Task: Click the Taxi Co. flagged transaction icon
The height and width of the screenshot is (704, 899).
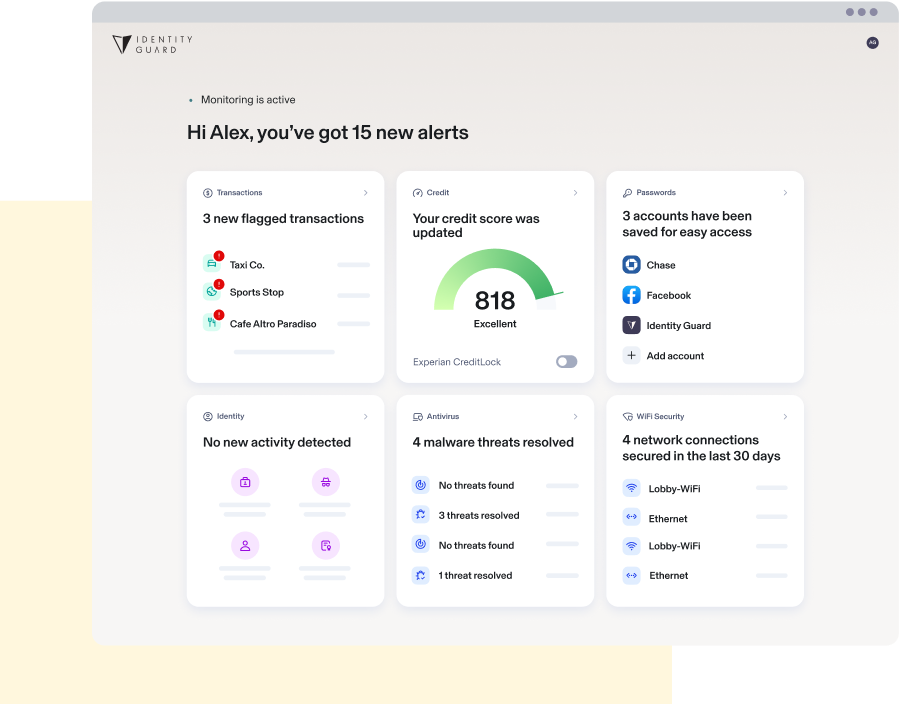Action: coord(211,264)
